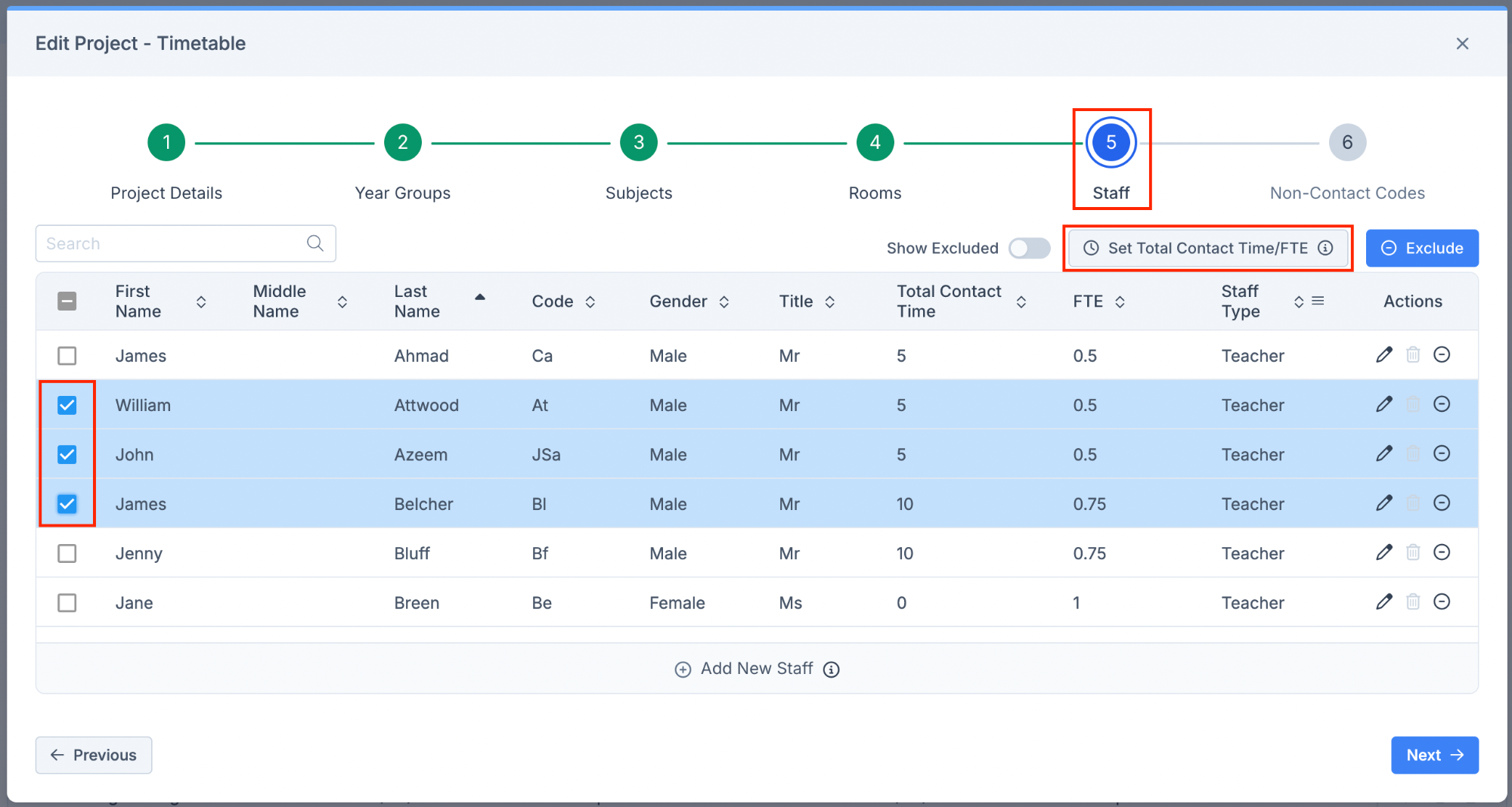Screen dimensions: 1512x807
Task: Click the blue Exclude button
Action: point(1422,248)
